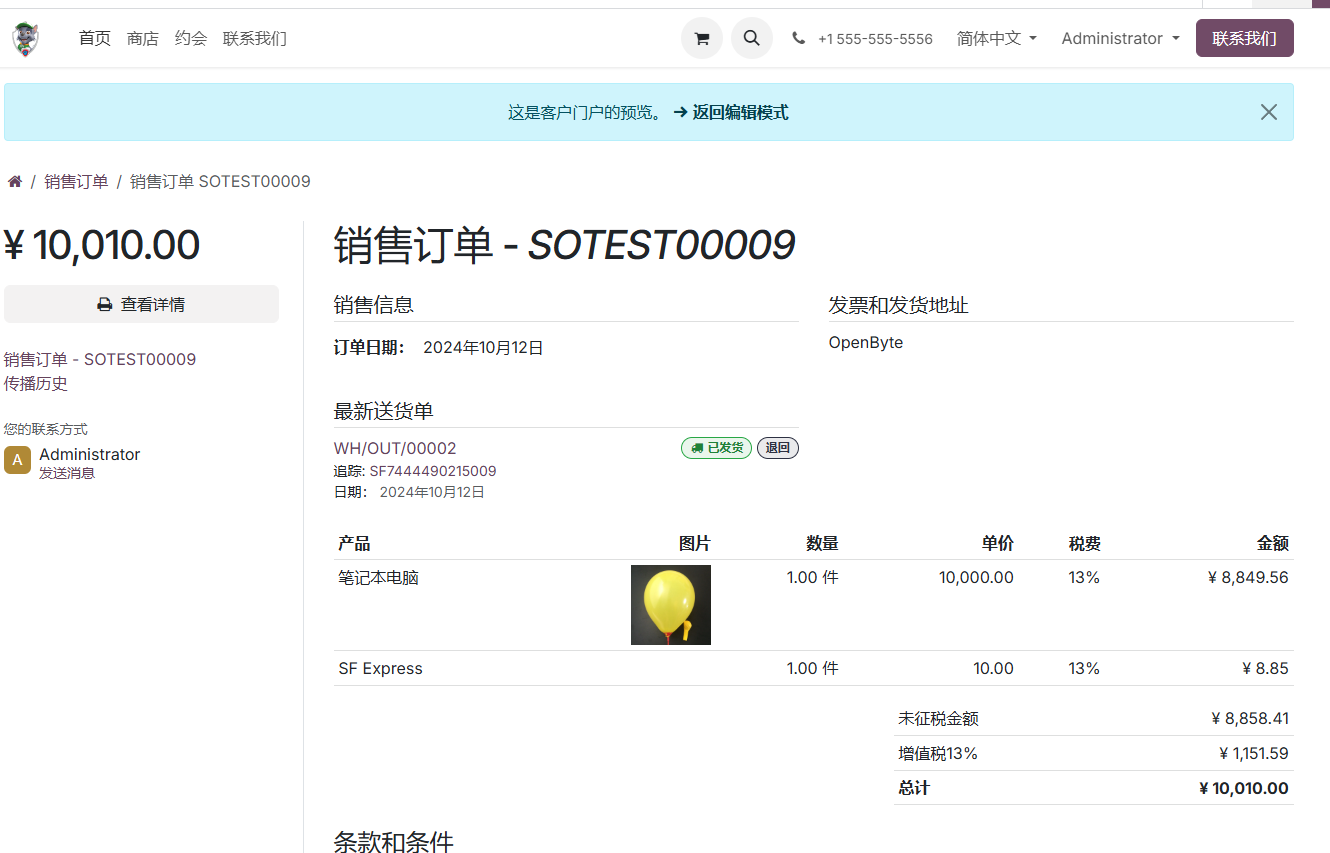The width and height of the screenshot is (1330, 853).
Task: Click the 发送消息 link
Action: (x=67, y=474)
